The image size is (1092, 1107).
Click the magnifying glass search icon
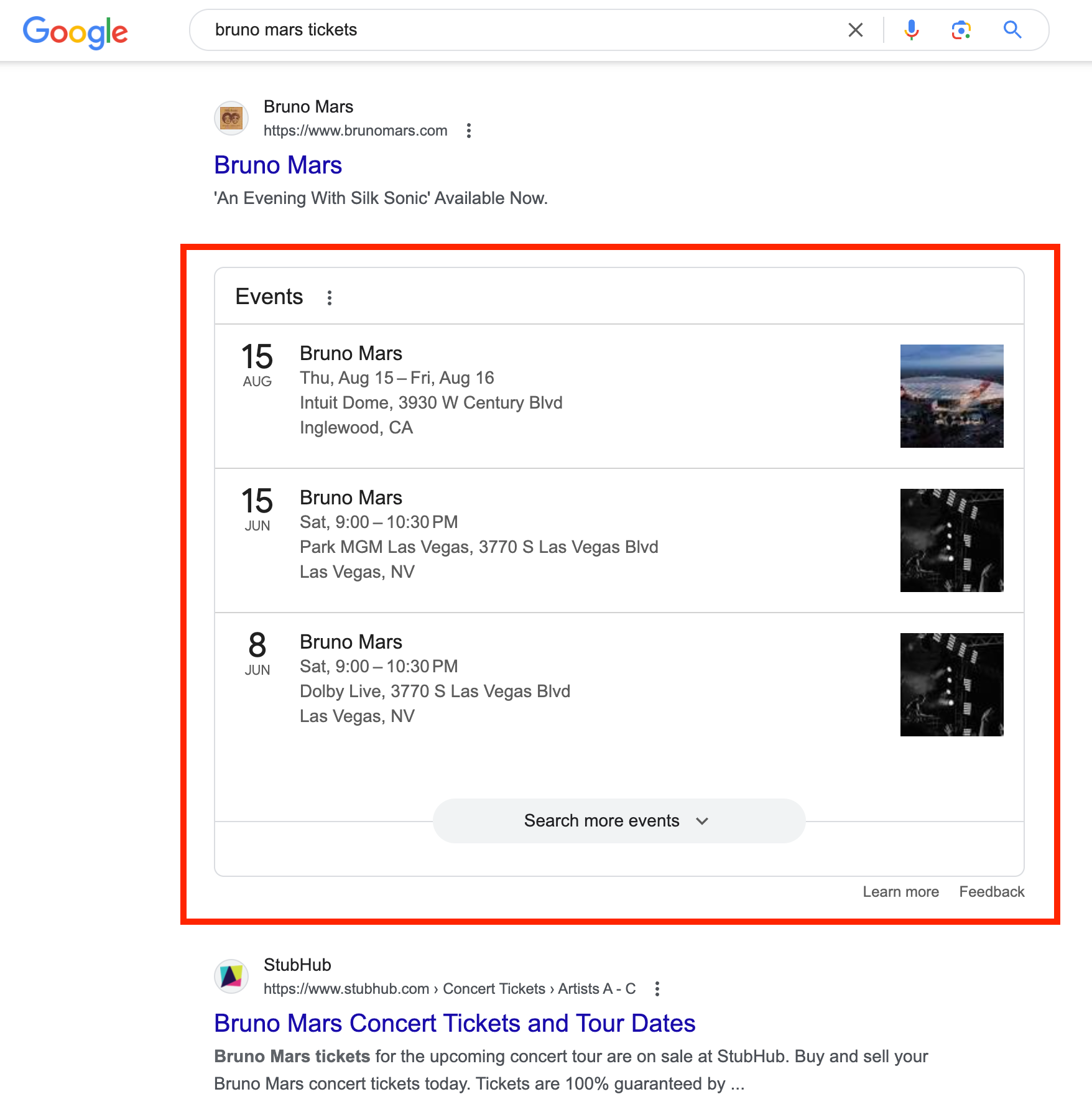click(x=1012, y=30)
